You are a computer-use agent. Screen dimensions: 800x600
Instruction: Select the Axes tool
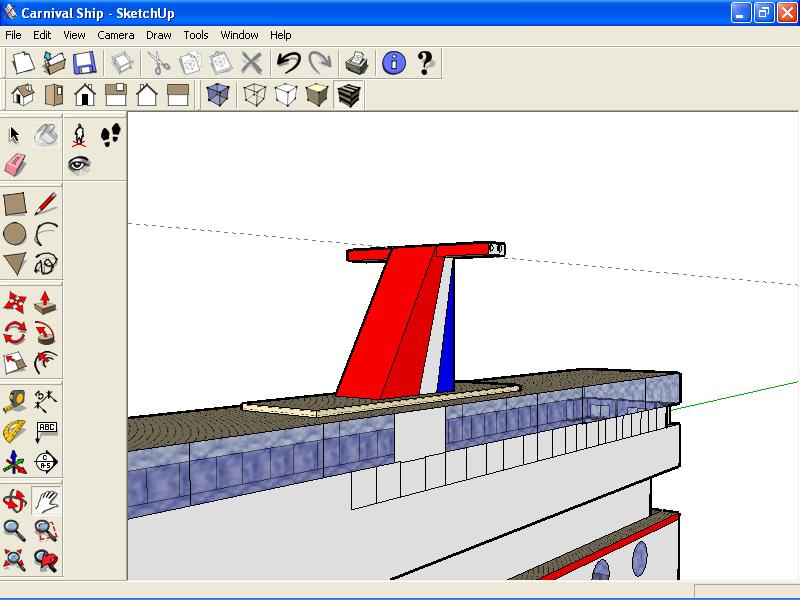[x=14, y=462]
